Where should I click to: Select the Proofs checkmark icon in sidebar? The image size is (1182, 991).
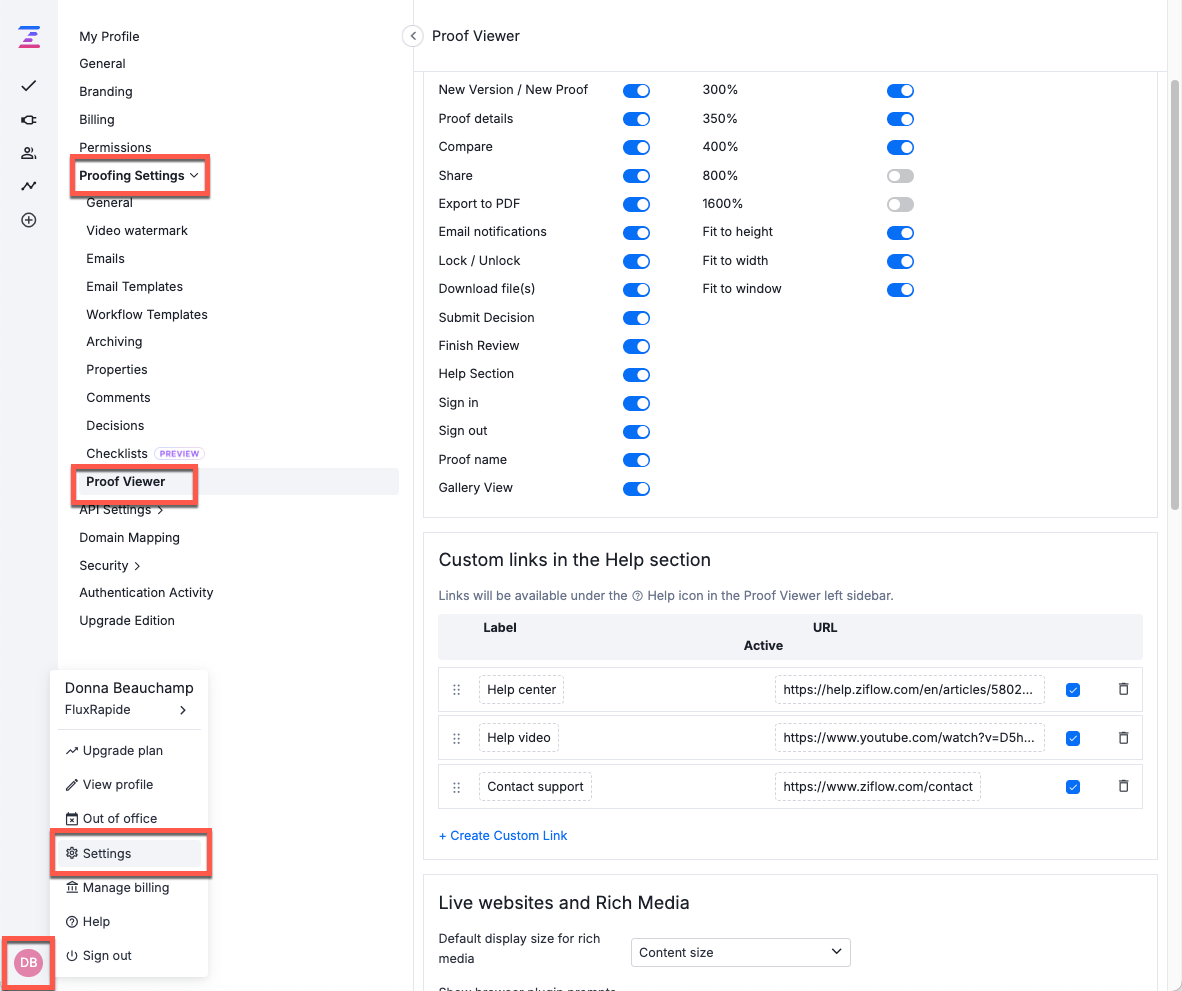pyautogui.click(x=28, y=86)
